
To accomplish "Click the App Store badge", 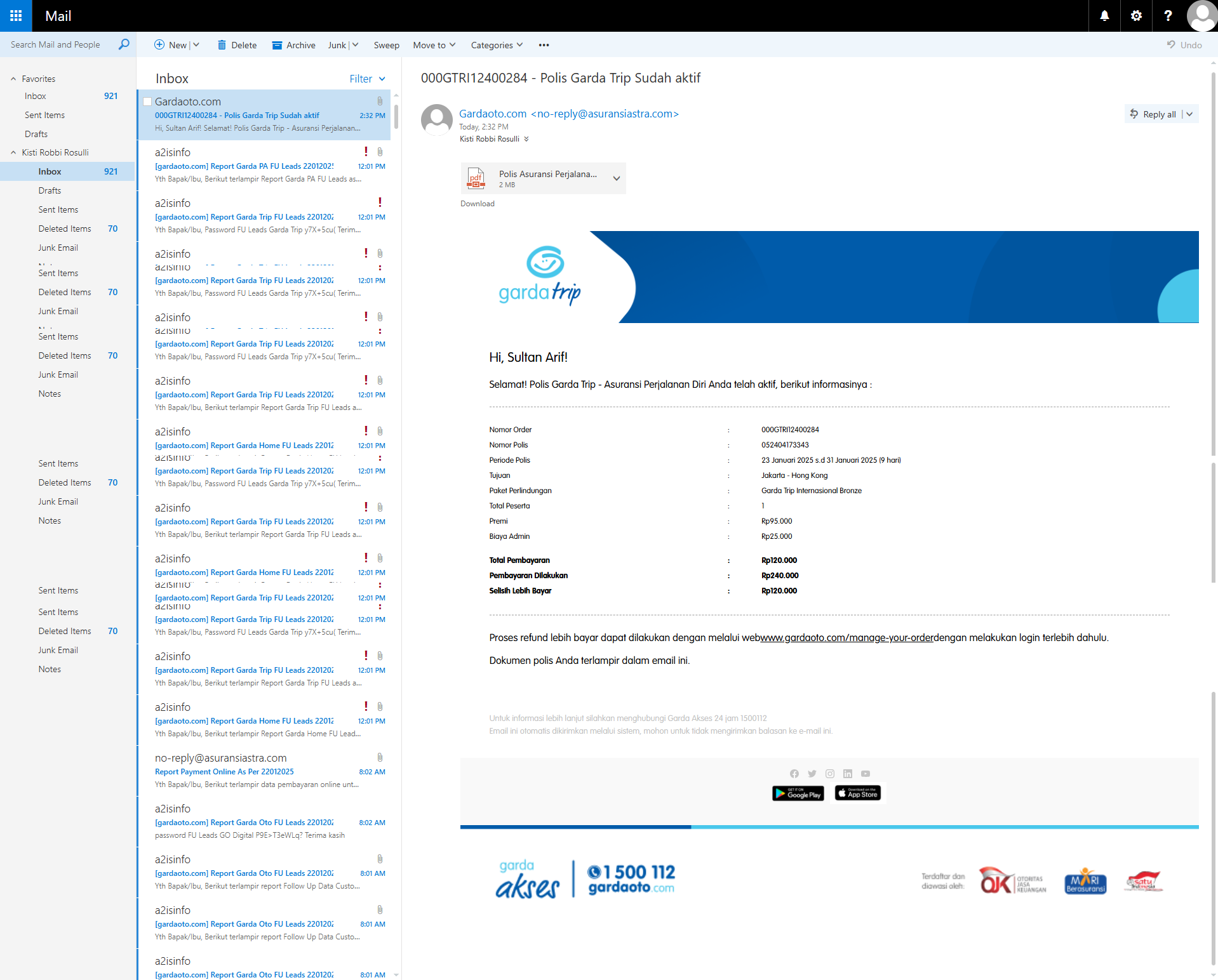I will click(x=857, y=793).
